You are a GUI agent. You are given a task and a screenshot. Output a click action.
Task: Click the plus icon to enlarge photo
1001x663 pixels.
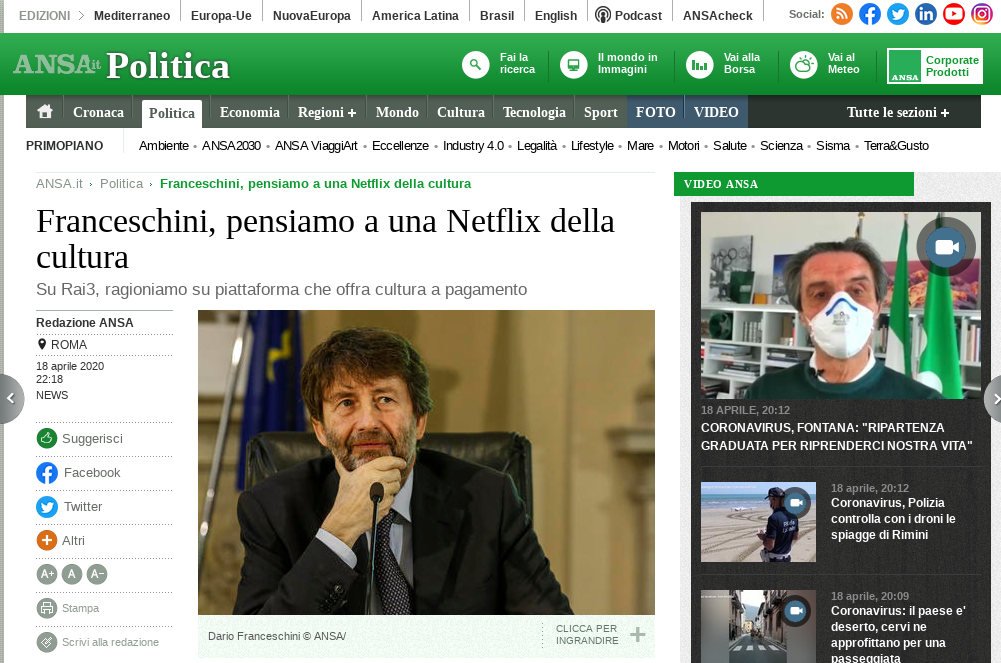pyautogui.click(x=637, y=634)
